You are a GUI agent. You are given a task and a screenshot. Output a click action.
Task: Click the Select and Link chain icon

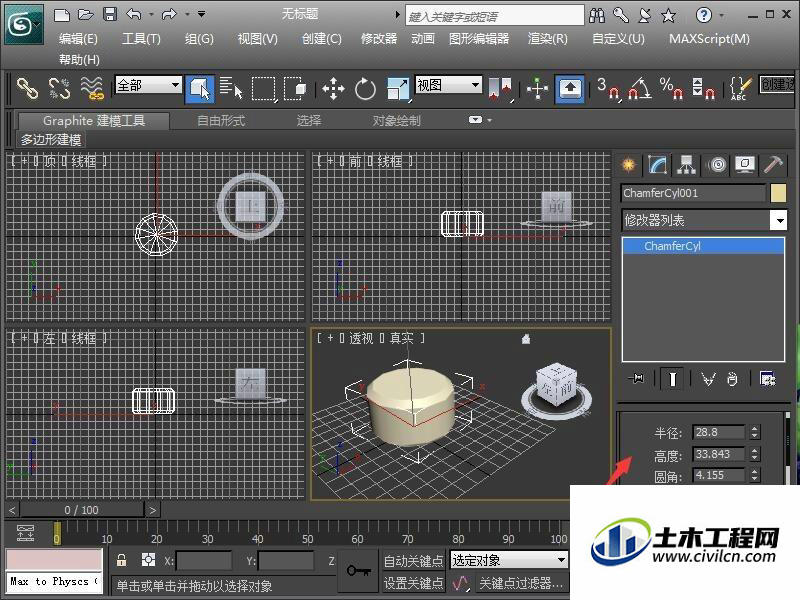27,88
